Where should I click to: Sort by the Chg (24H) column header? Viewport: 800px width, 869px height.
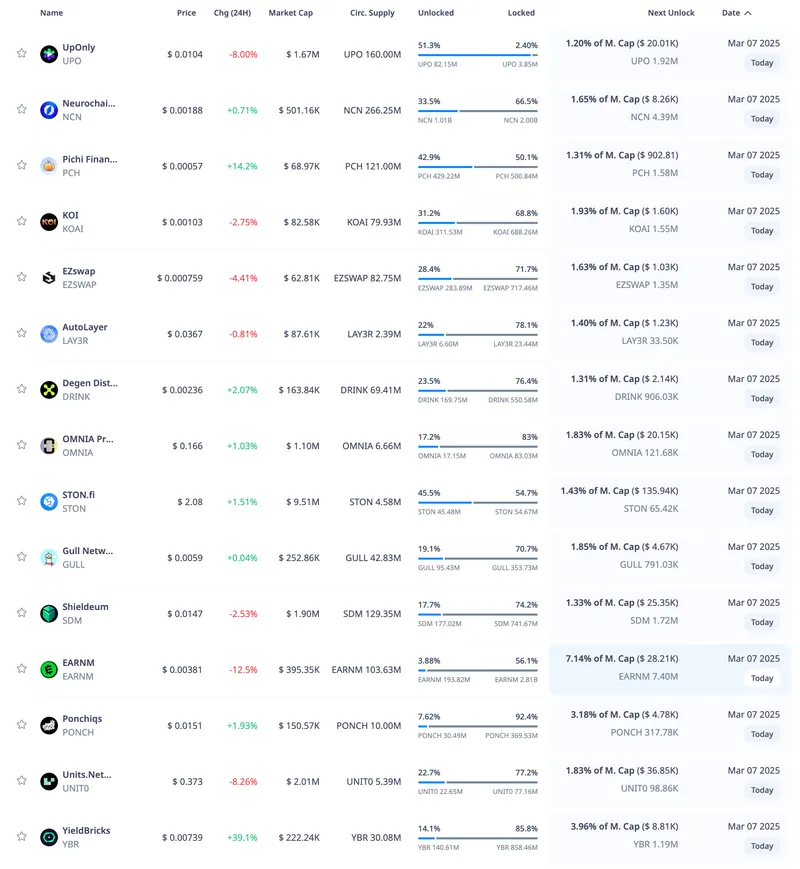[233, 13]
